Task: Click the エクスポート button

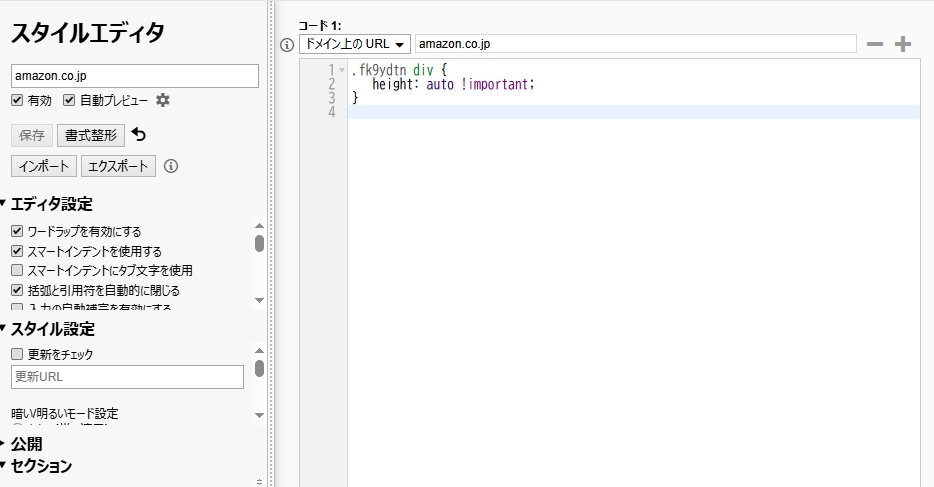Action: click(118, 166)
